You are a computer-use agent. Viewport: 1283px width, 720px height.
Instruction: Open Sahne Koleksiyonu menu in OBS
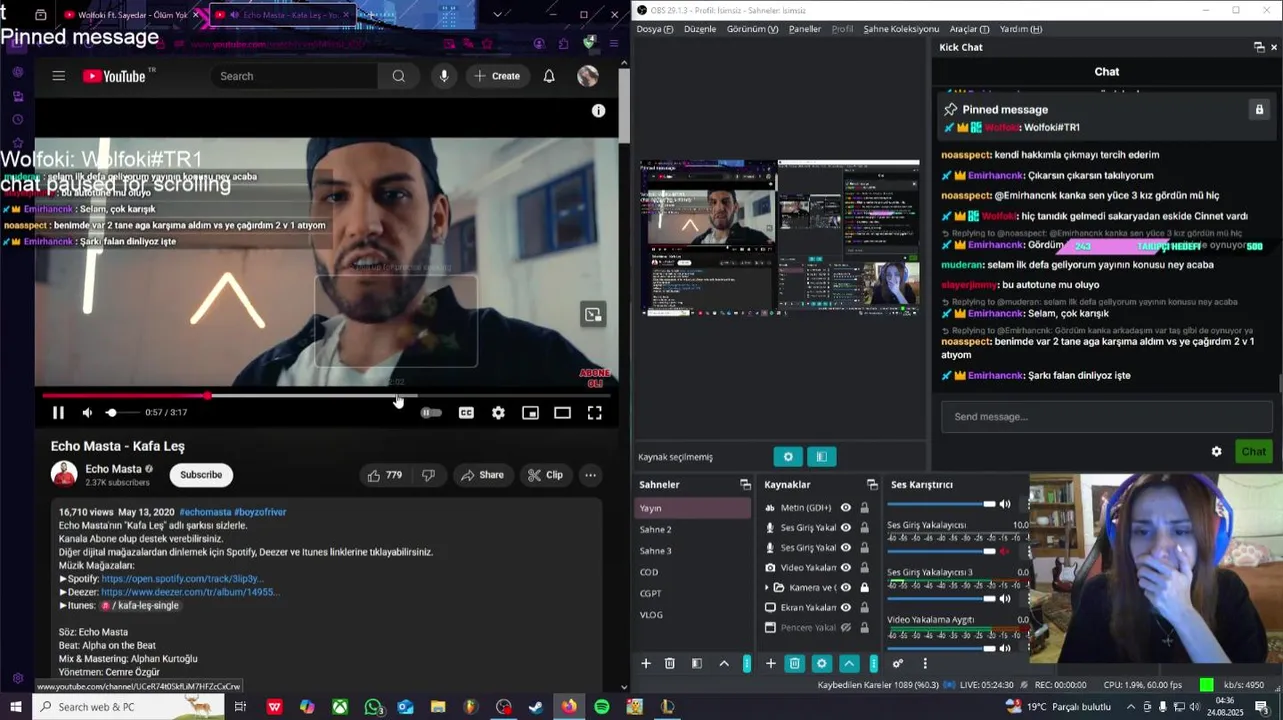tap(901, 29)
